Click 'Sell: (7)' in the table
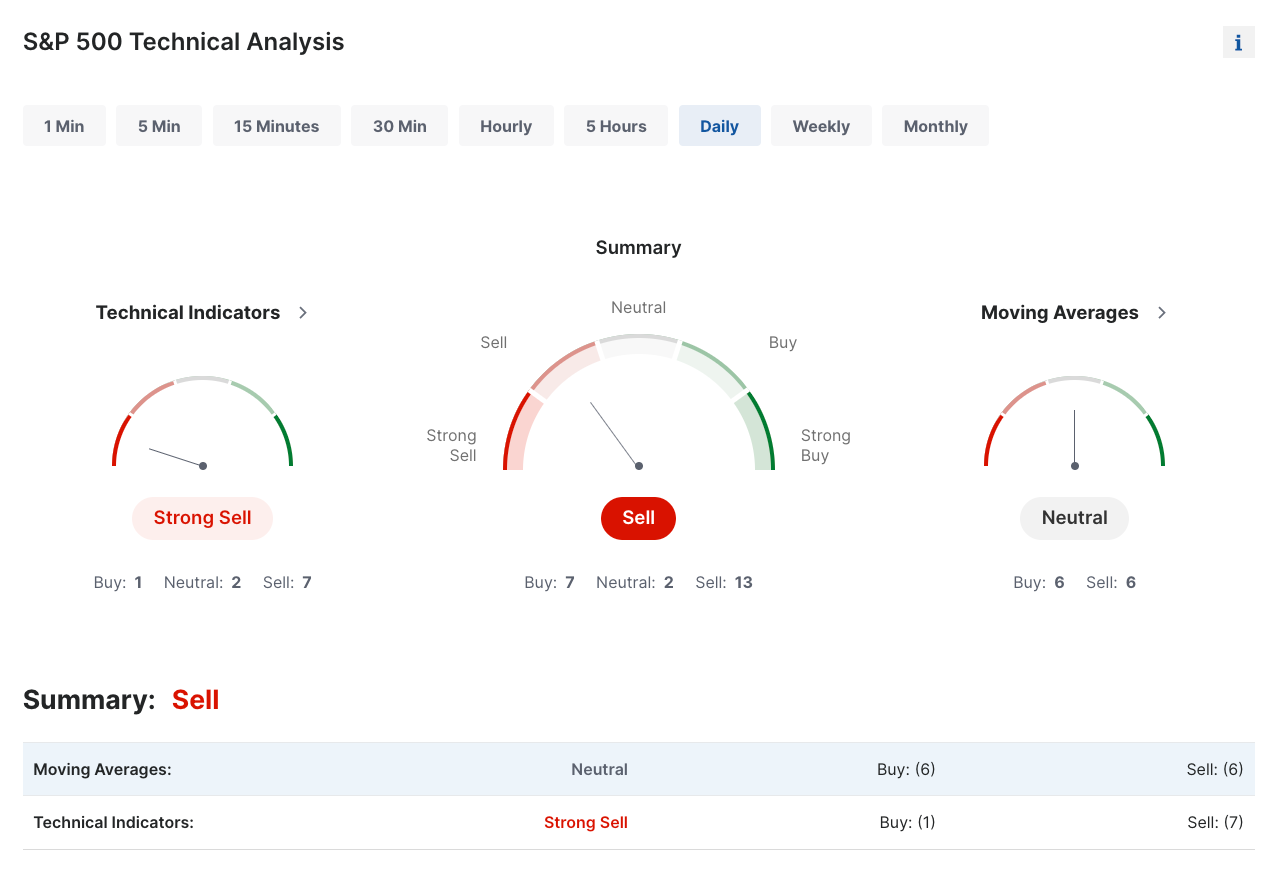Screen dimensions: 1274x892 tap(1215, 823)
